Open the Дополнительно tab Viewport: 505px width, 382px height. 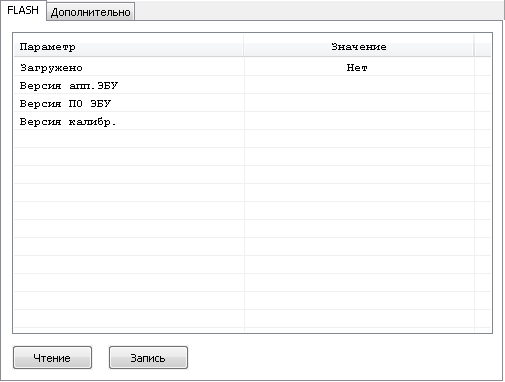(90, 12)
